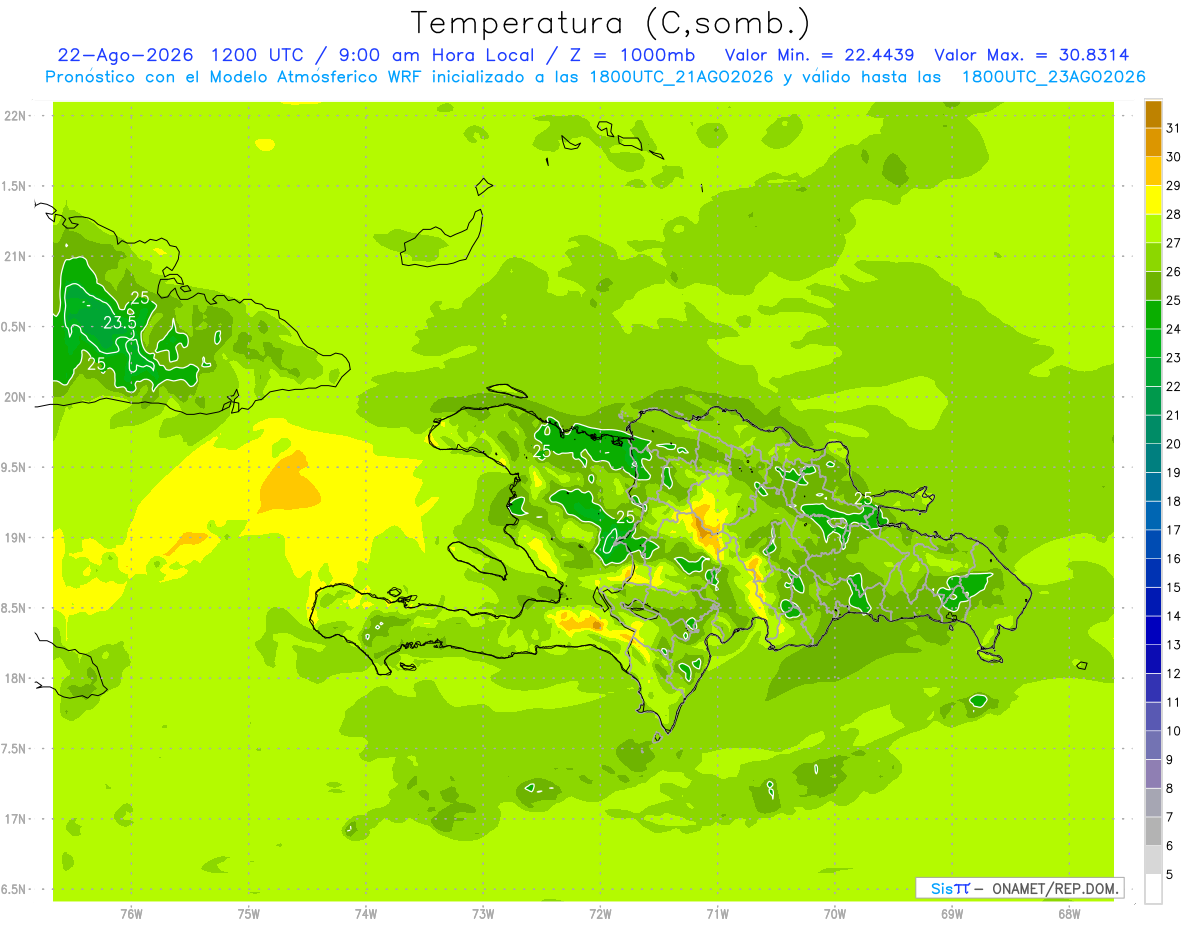The width and height of the screenshot is (1200, 927).
Task: Click the "70W" longitude label
Action: [x=835, y=914]
